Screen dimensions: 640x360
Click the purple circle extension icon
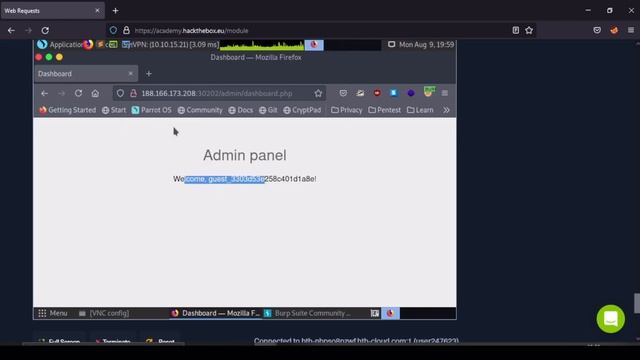tap(411, 93)
